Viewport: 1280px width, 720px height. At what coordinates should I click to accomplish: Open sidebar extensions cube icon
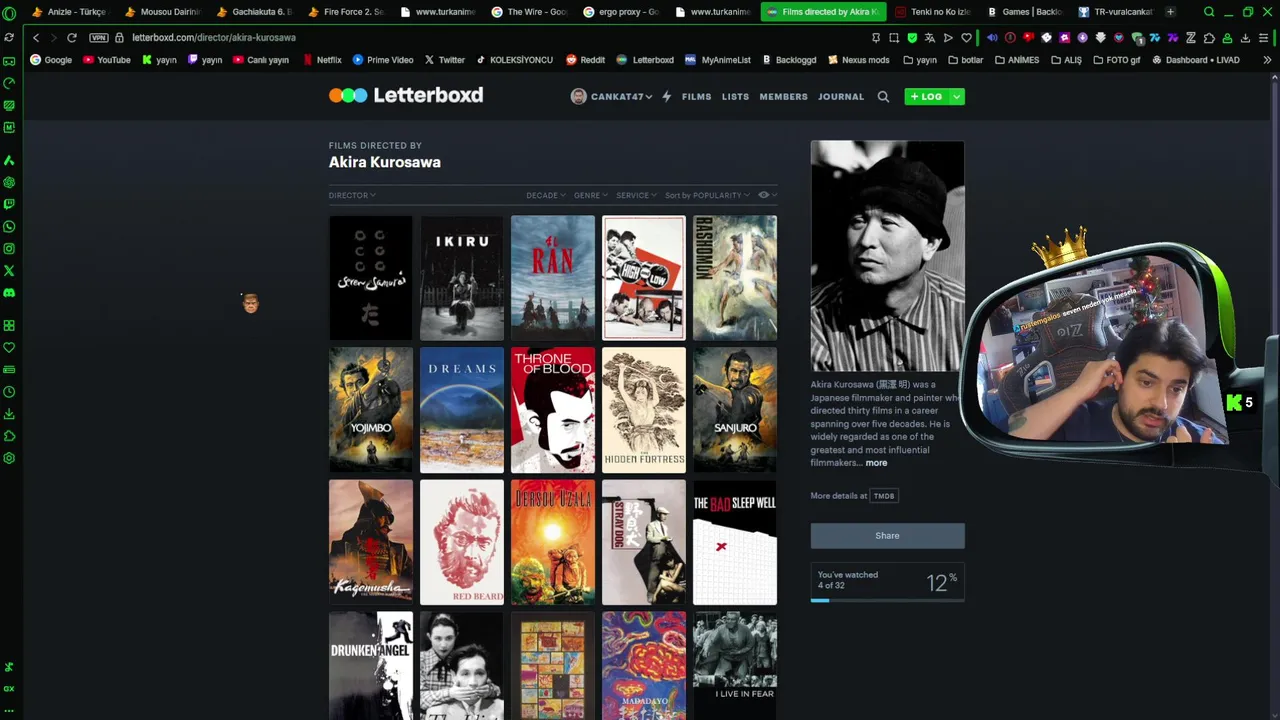pyautogui.click(x=9, y=436)
